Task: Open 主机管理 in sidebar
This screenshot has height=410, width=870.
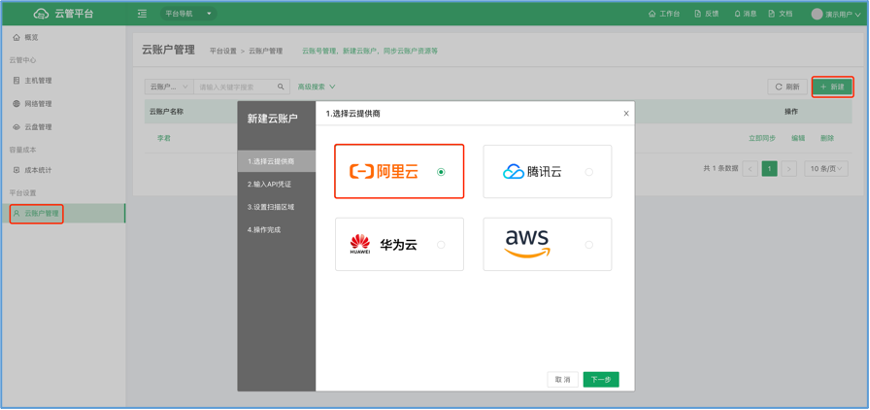Action: pyautogui.click(x=63, y=80)
